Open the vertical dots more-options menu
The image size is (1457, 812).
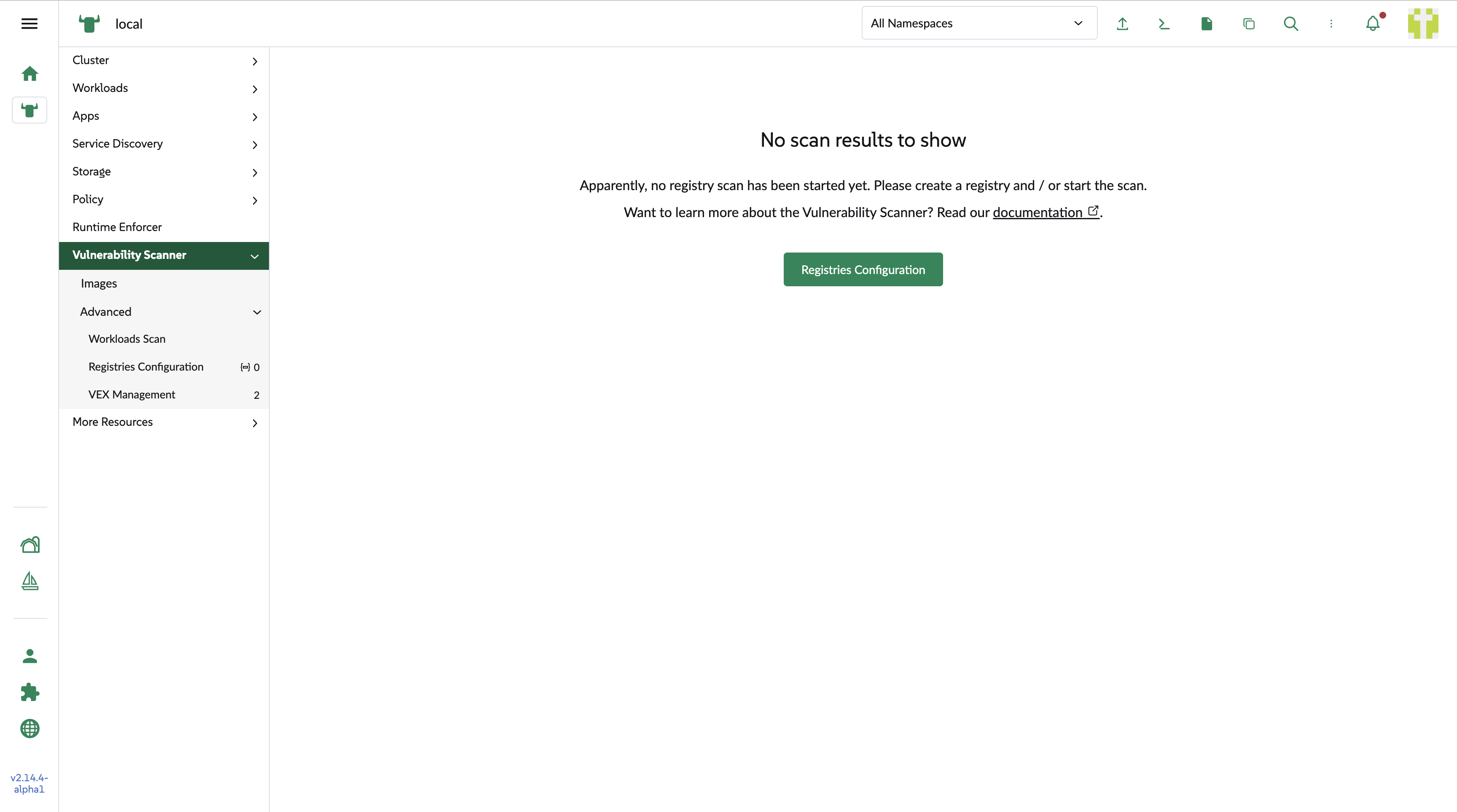point(1331,24)
